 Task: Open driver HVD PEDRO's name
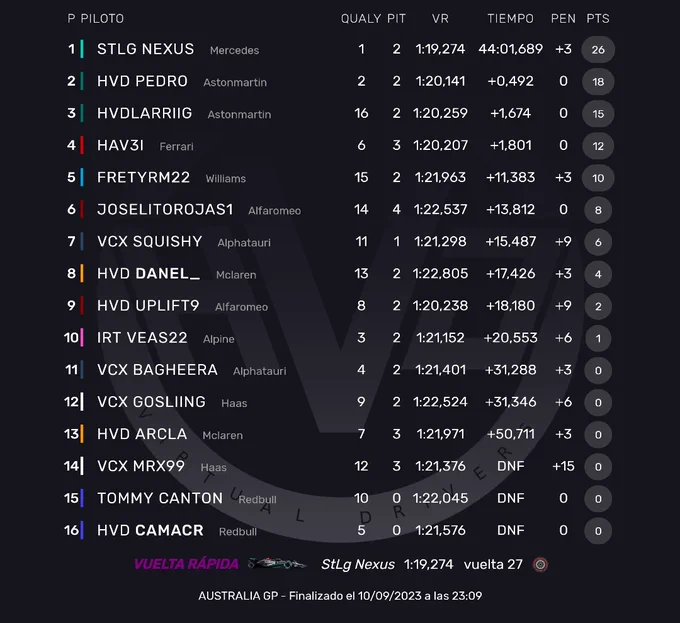click(x=142, y=81)
